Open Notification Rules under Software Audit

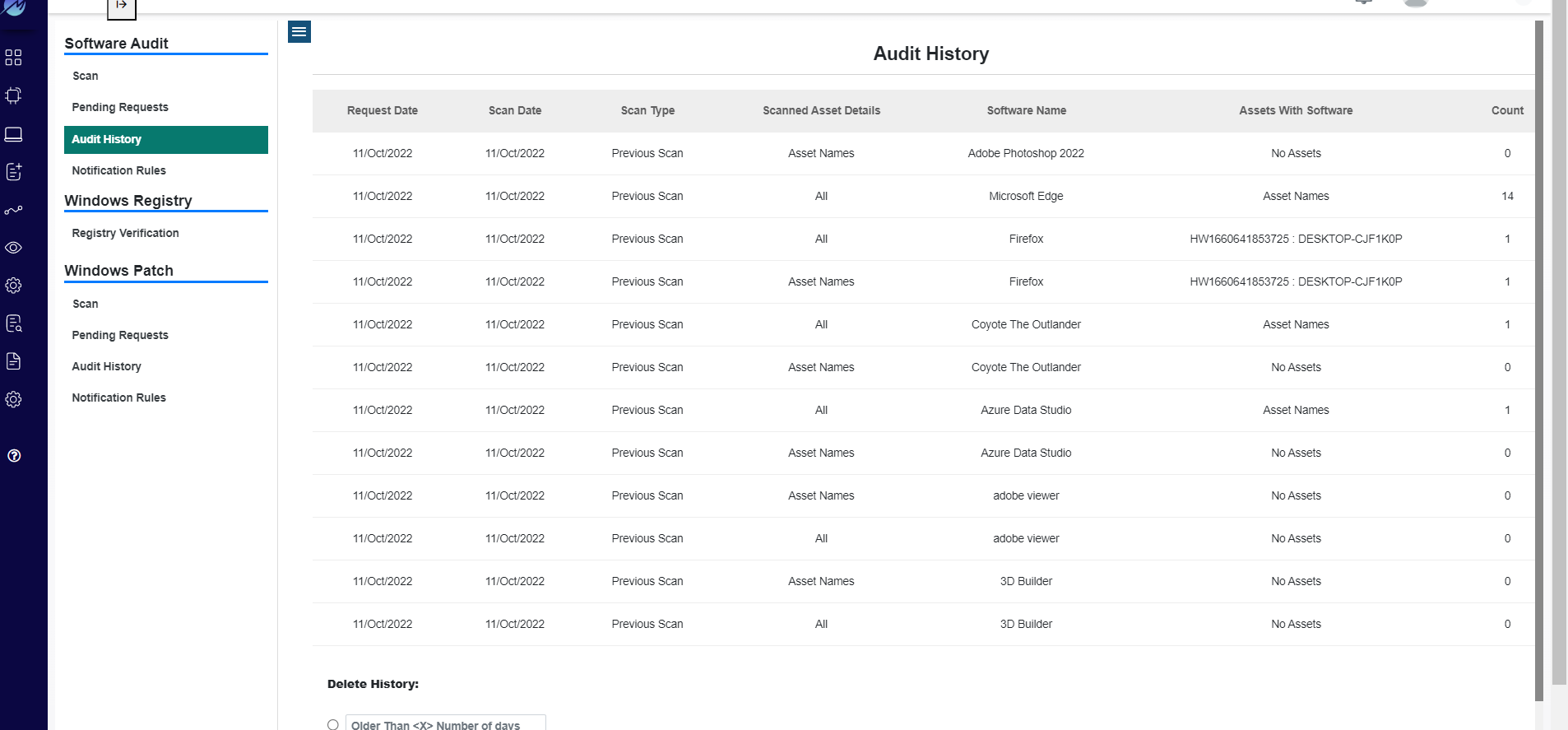coord(118,170)
